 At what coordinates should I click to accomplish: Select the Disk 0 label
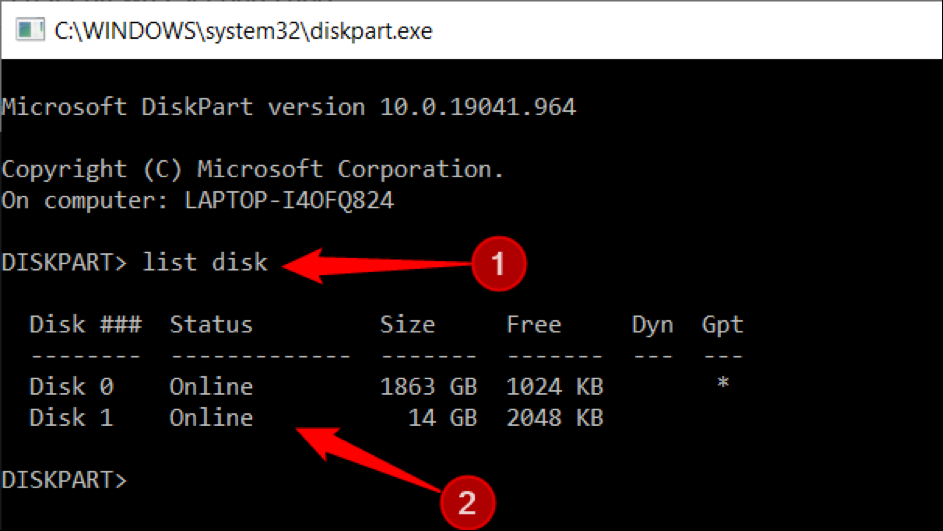71,387
